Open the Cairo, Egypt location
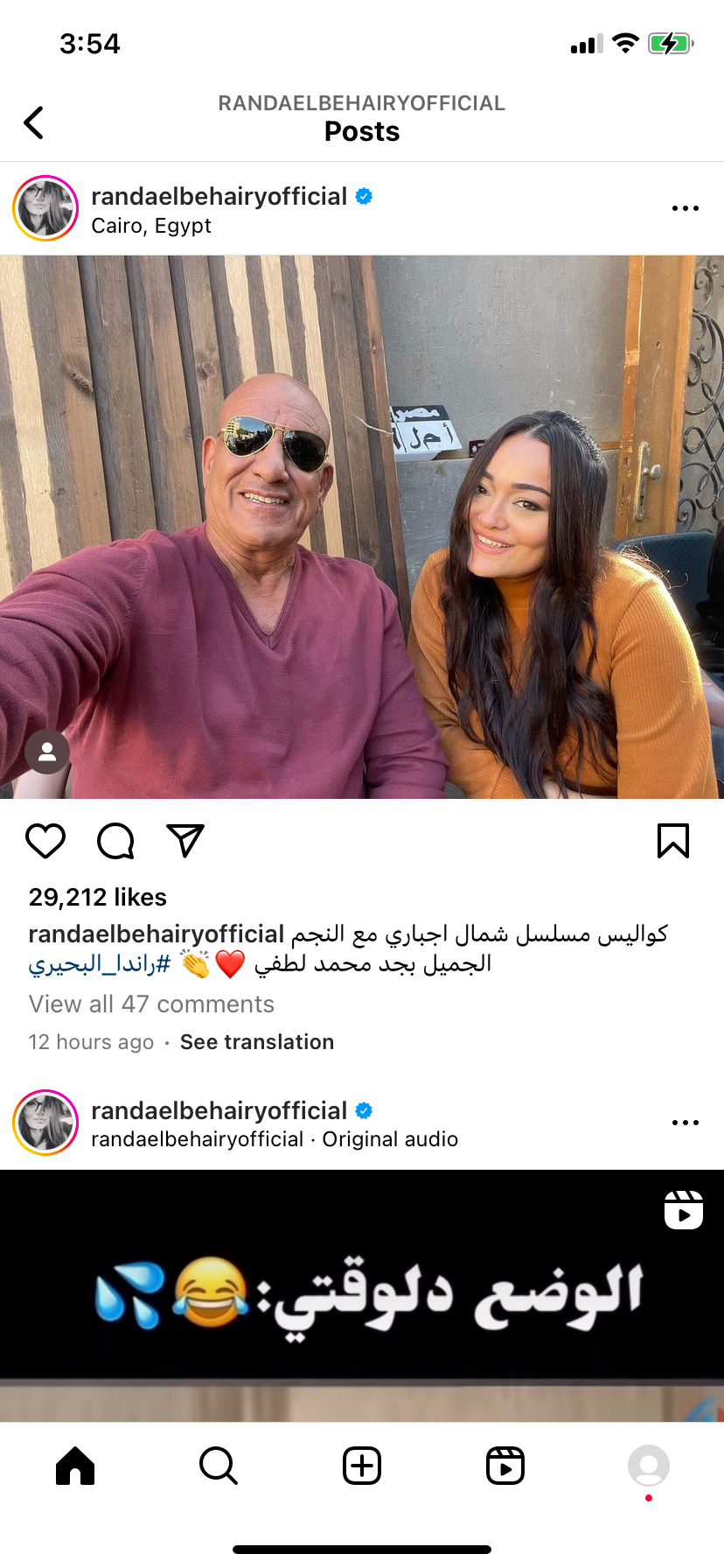This screenshot has width=724, height=1568. [x=151, y=226]
